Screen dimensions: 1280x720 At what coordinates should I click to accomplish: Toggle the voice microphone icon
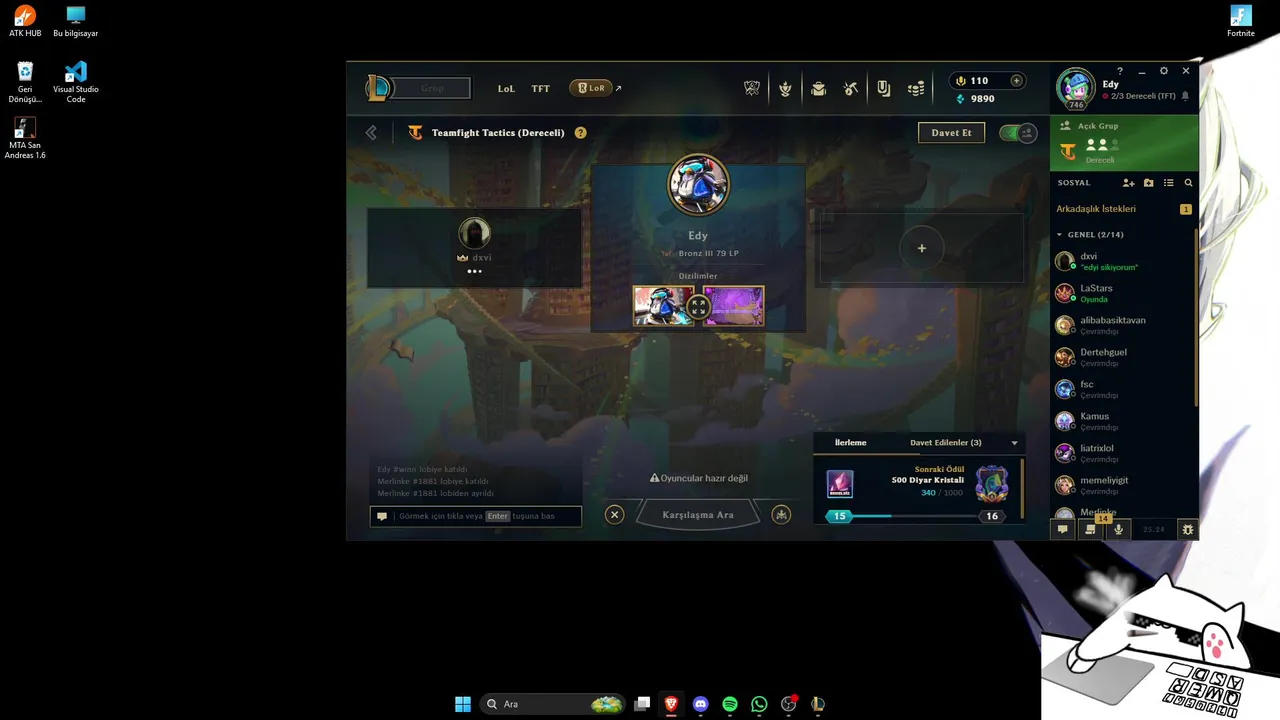coord(1118,530)
